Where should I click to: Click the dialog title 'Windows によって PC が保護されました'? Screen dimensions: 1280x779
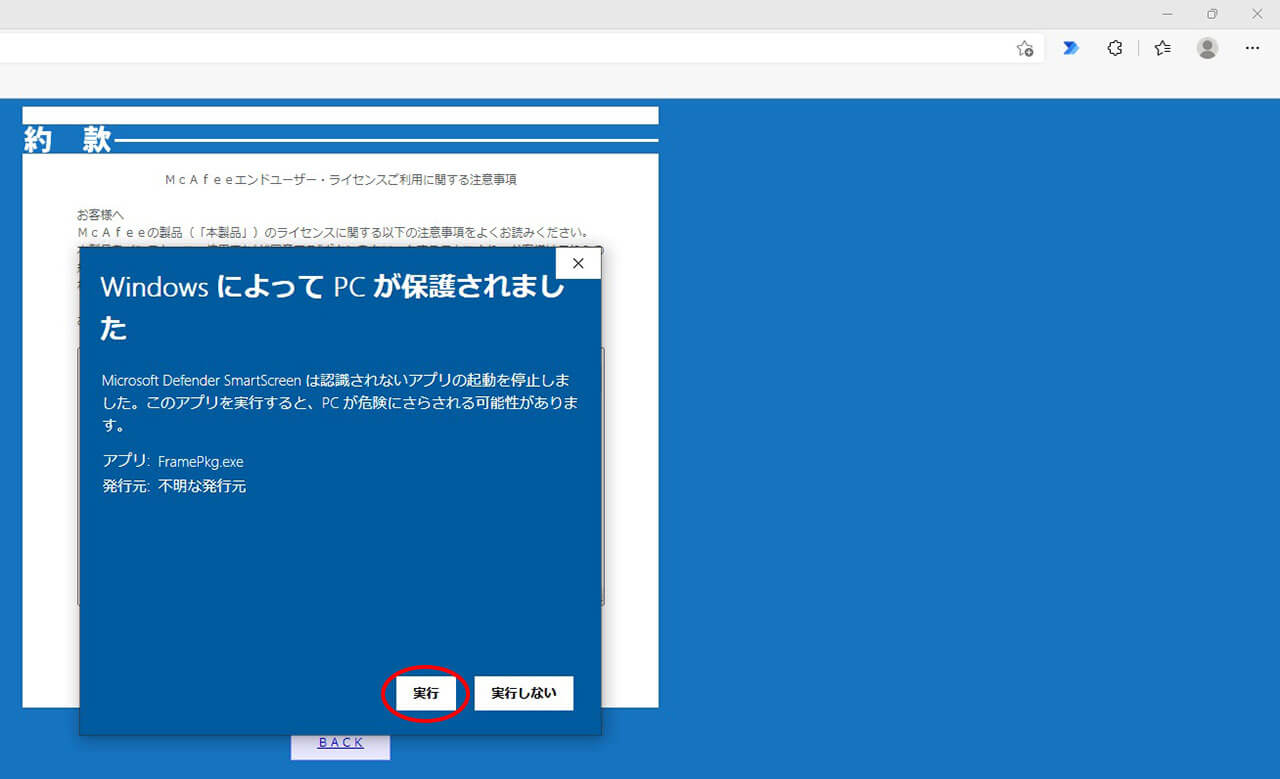point(333,307)
